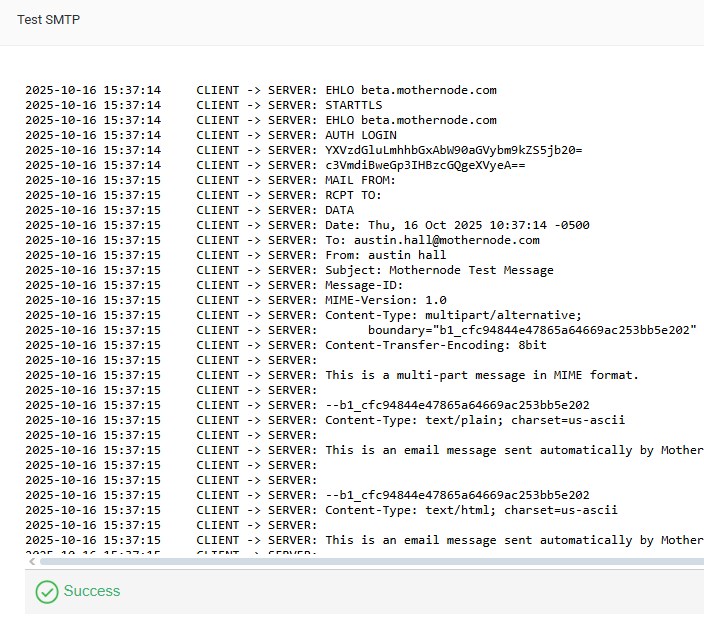Click the Success status text
This screenshot has width=704, height=627.
point(91,591)
